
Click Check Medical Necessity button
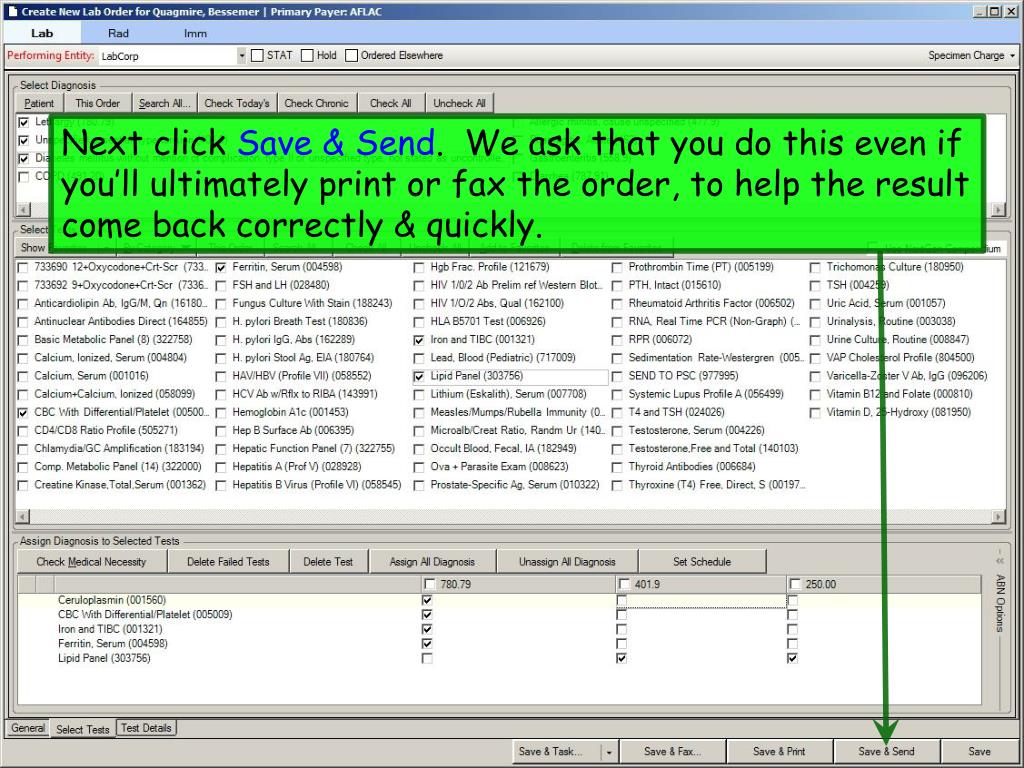click(91, 562)
